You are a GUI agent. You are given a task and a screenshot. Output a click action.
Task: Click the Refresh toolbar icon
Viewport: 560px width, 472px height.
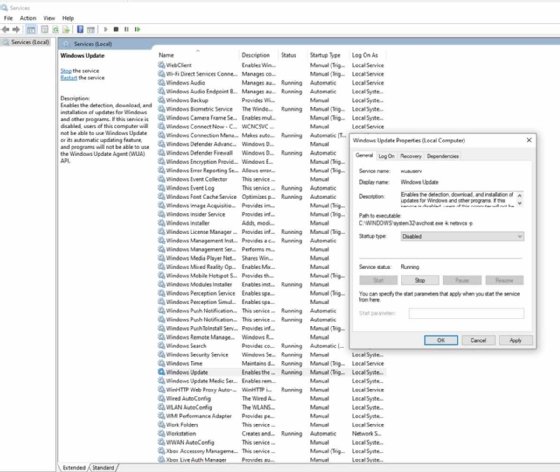click(55, 29)
